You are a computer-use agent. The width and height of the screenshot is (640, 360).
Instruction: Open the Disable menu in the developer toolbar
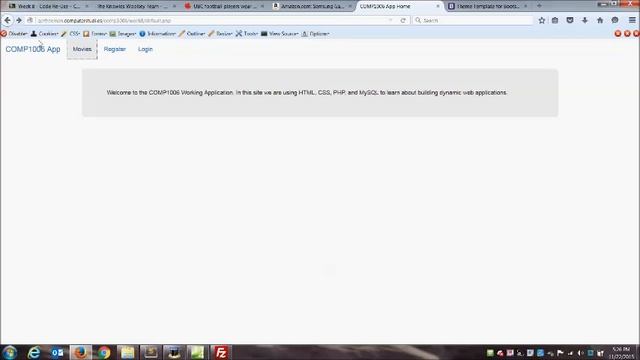(x=15, y=33)
